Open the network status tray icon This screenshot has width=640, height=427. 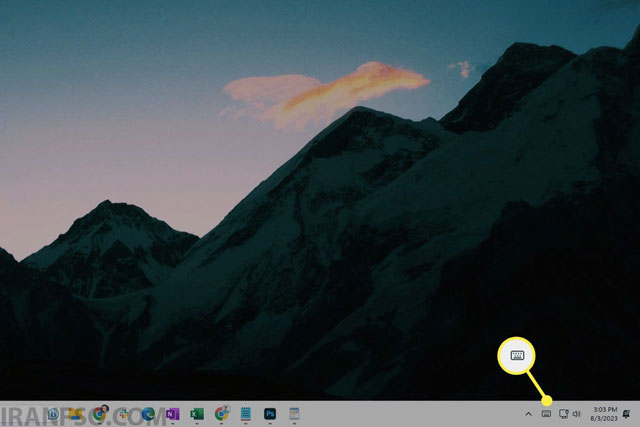tap(564, 414)
